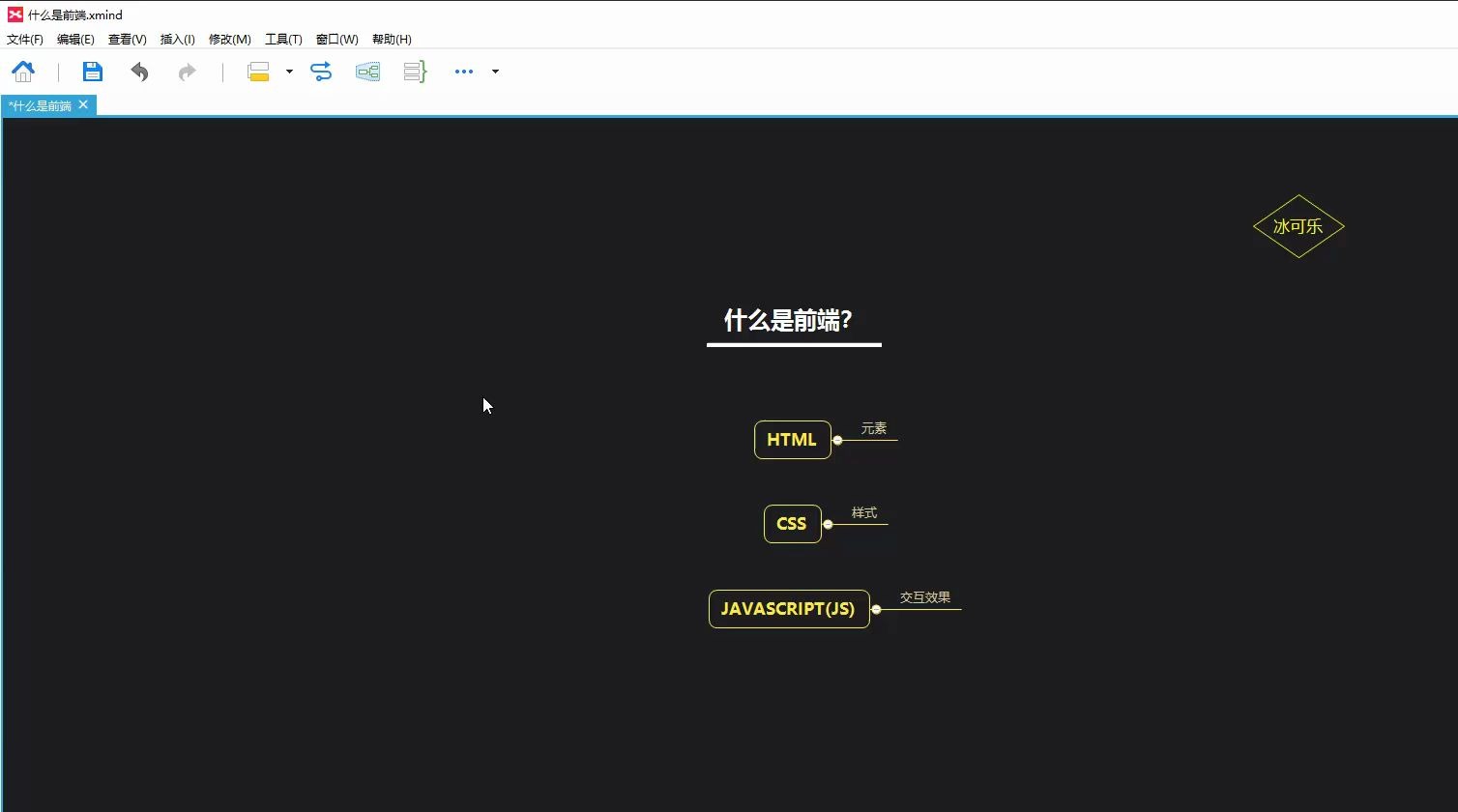Screen dimensions: 1458x812
Task: Open the 插入(I) menu
Action: point(177,40)
